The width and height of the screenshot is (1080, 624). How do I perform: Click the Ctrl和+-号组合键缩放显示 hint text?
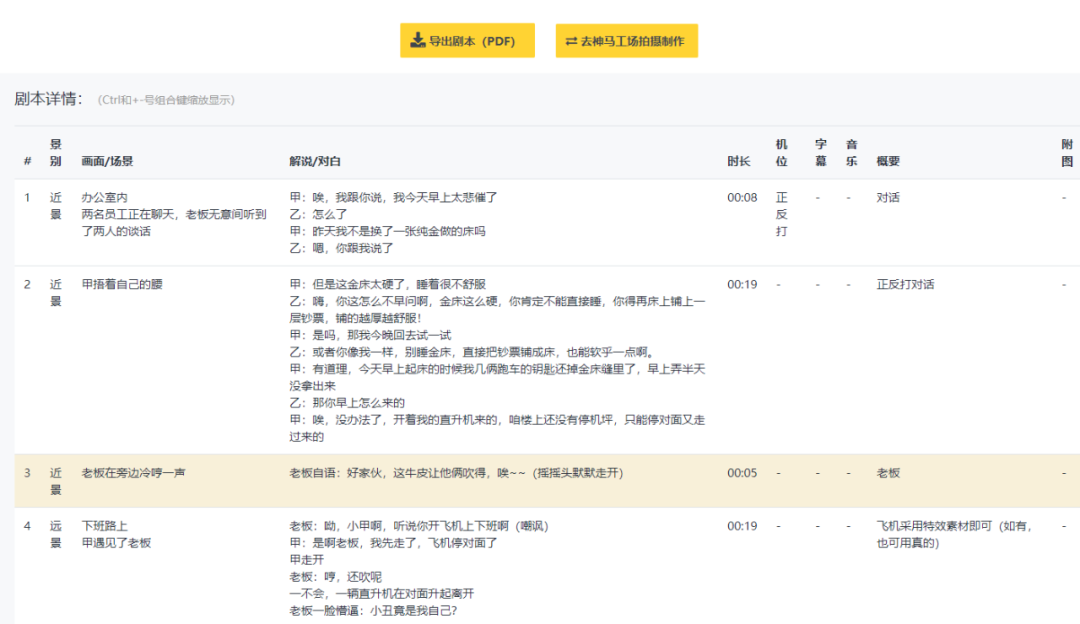pyautogui.click(x=166, y=100)
